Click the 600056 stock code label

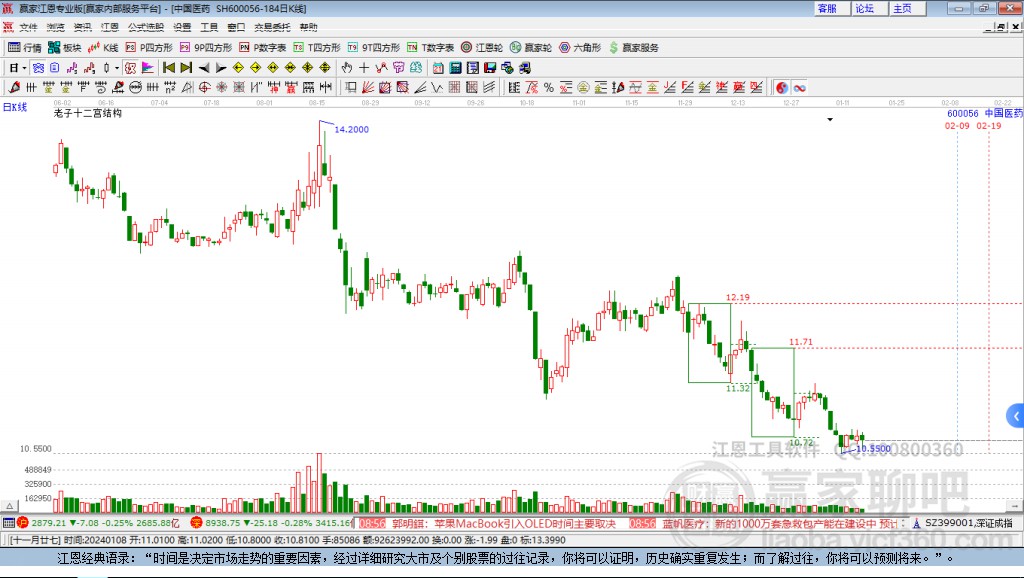963,114
